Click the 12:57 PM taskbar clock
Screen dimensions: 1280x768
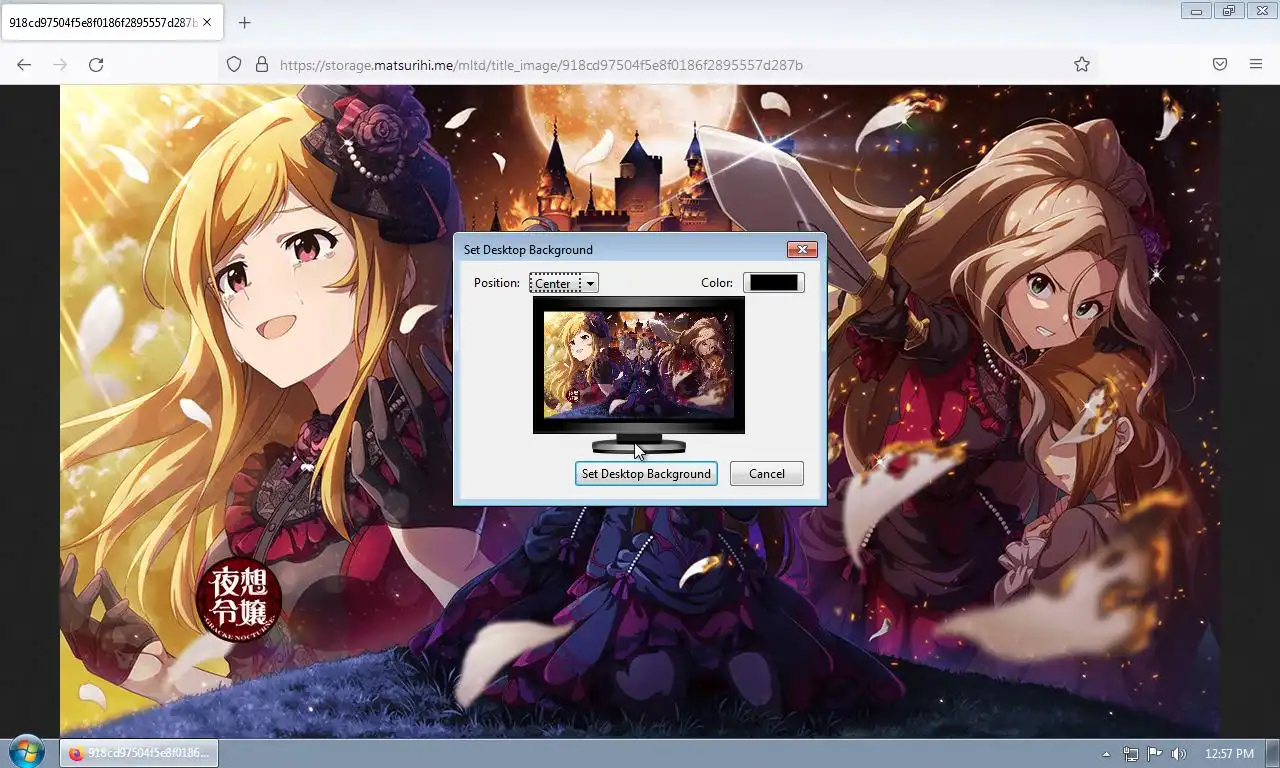point(1229,754)
